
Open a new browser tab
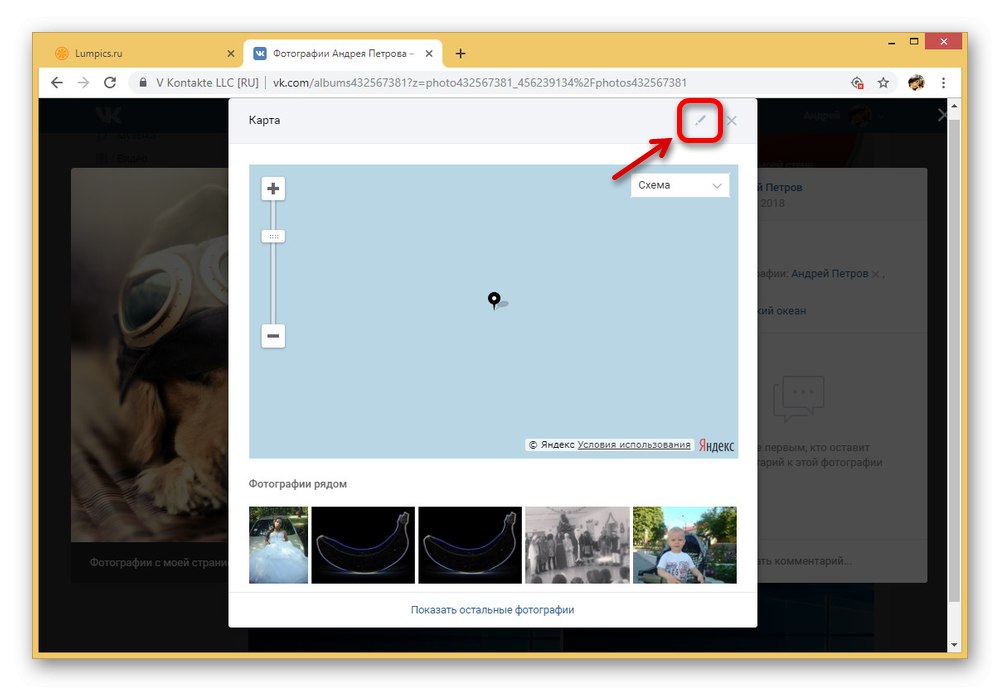tap(460, 54)
